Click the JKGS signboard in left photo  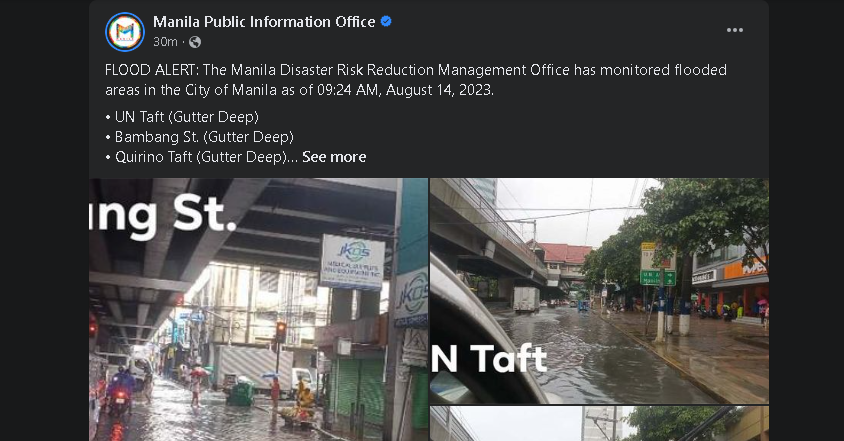coord(352,262)
